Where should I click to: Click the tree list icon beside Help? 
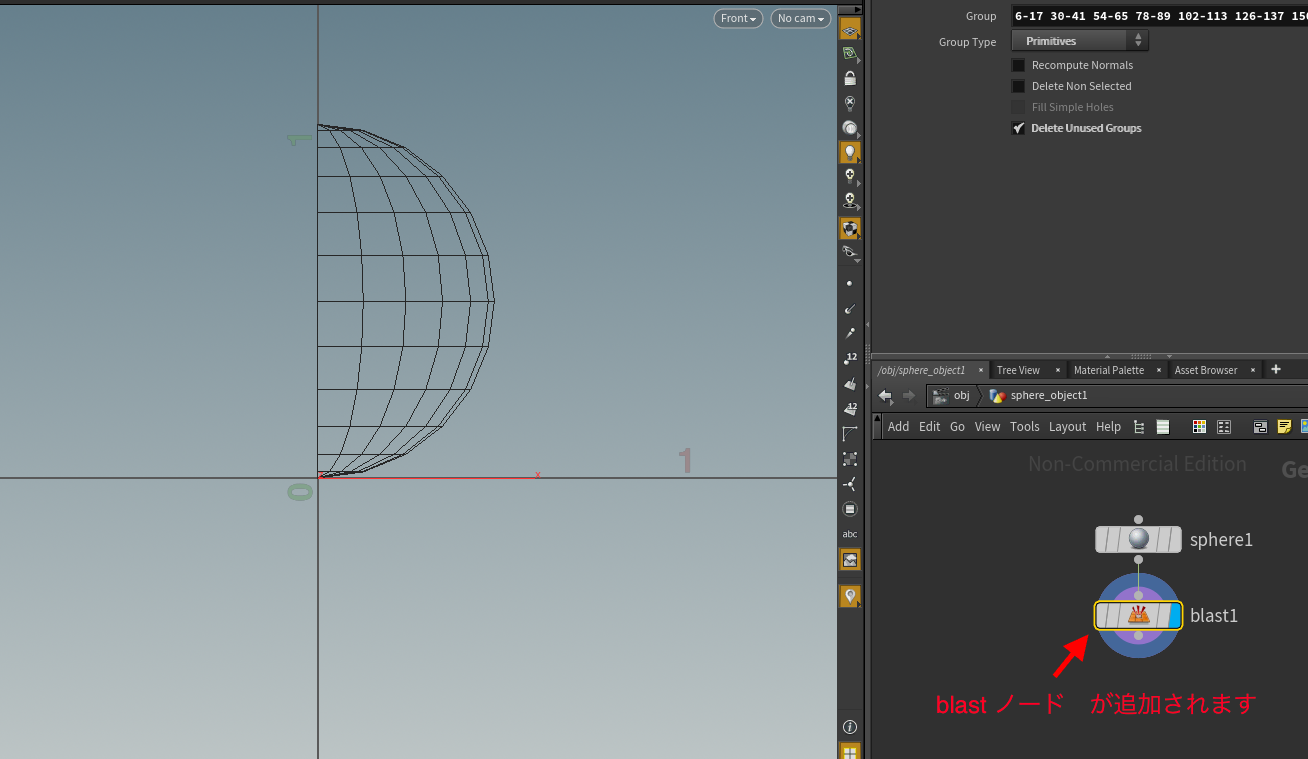pyautogui.click(x=1139, y=427)
